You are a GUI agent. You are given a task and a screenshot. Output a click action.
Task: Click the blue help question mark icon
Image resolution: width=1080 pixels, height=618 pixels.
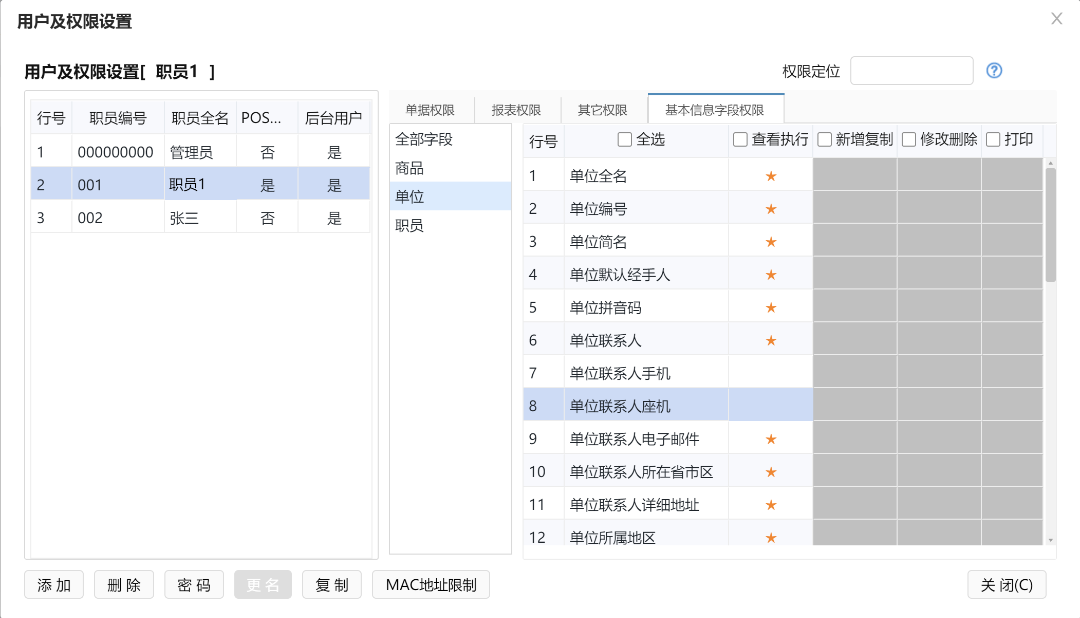click(994, 70)
